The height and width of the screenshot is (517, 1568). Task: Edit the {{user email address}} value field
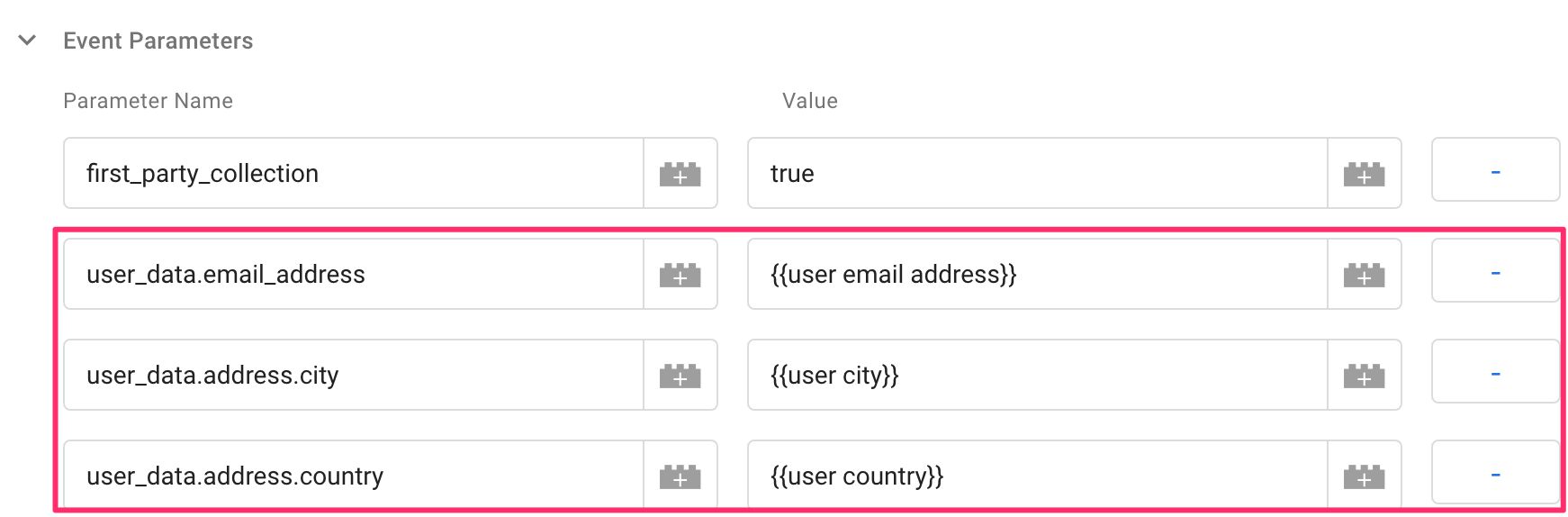pos(1038,274)
